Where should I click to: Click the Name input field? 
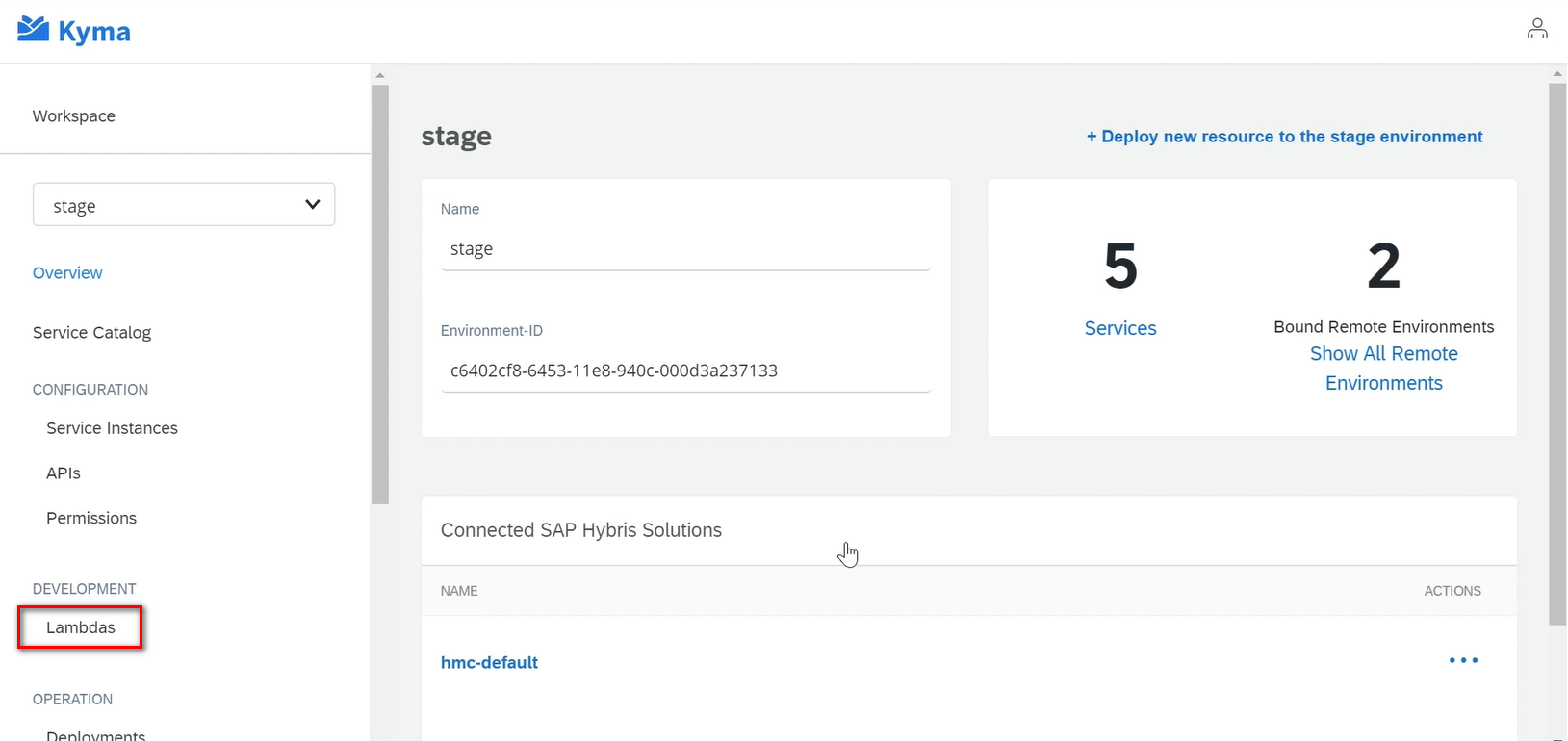coord(685,249)
